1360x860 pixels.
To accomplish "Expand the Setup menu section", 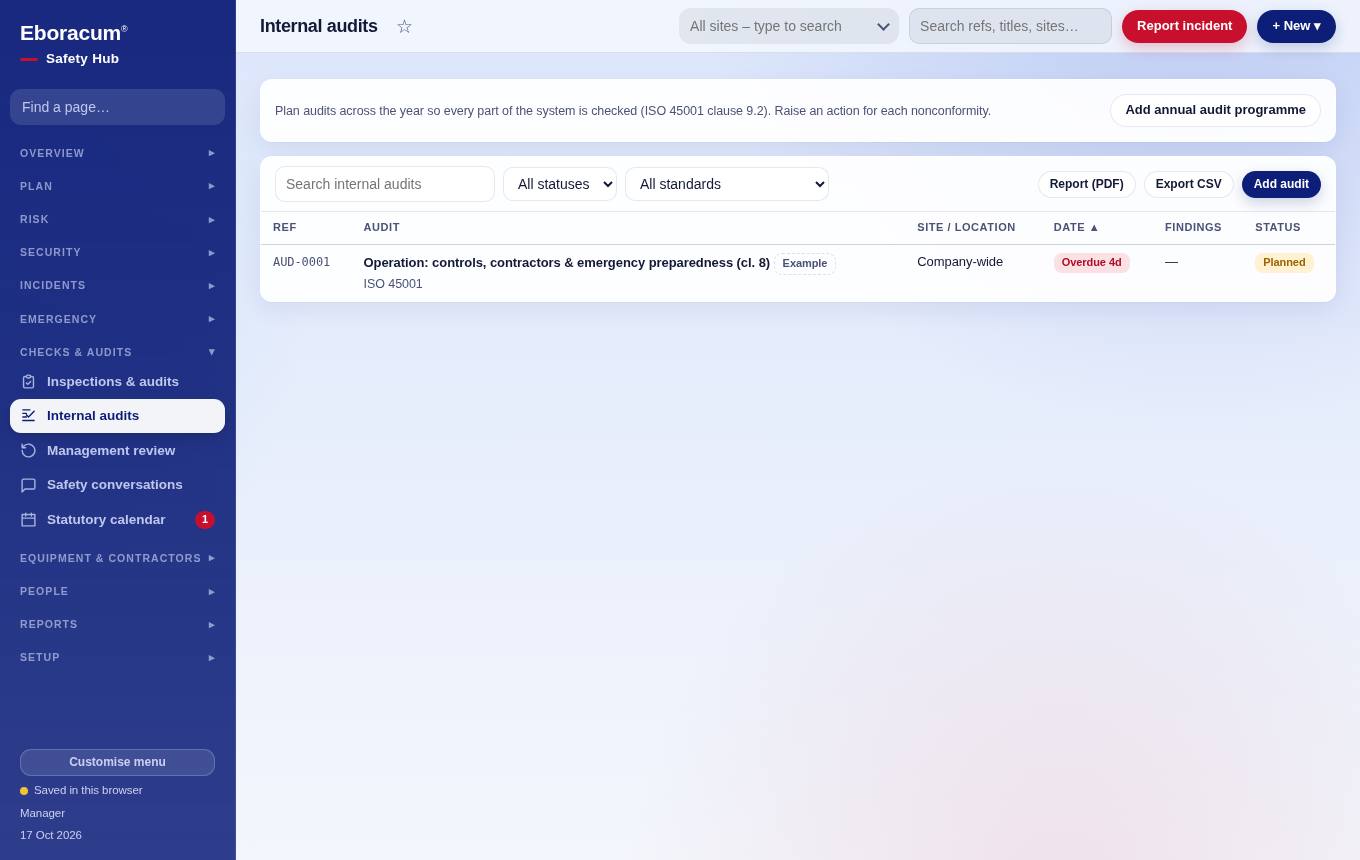I will 118,657.
